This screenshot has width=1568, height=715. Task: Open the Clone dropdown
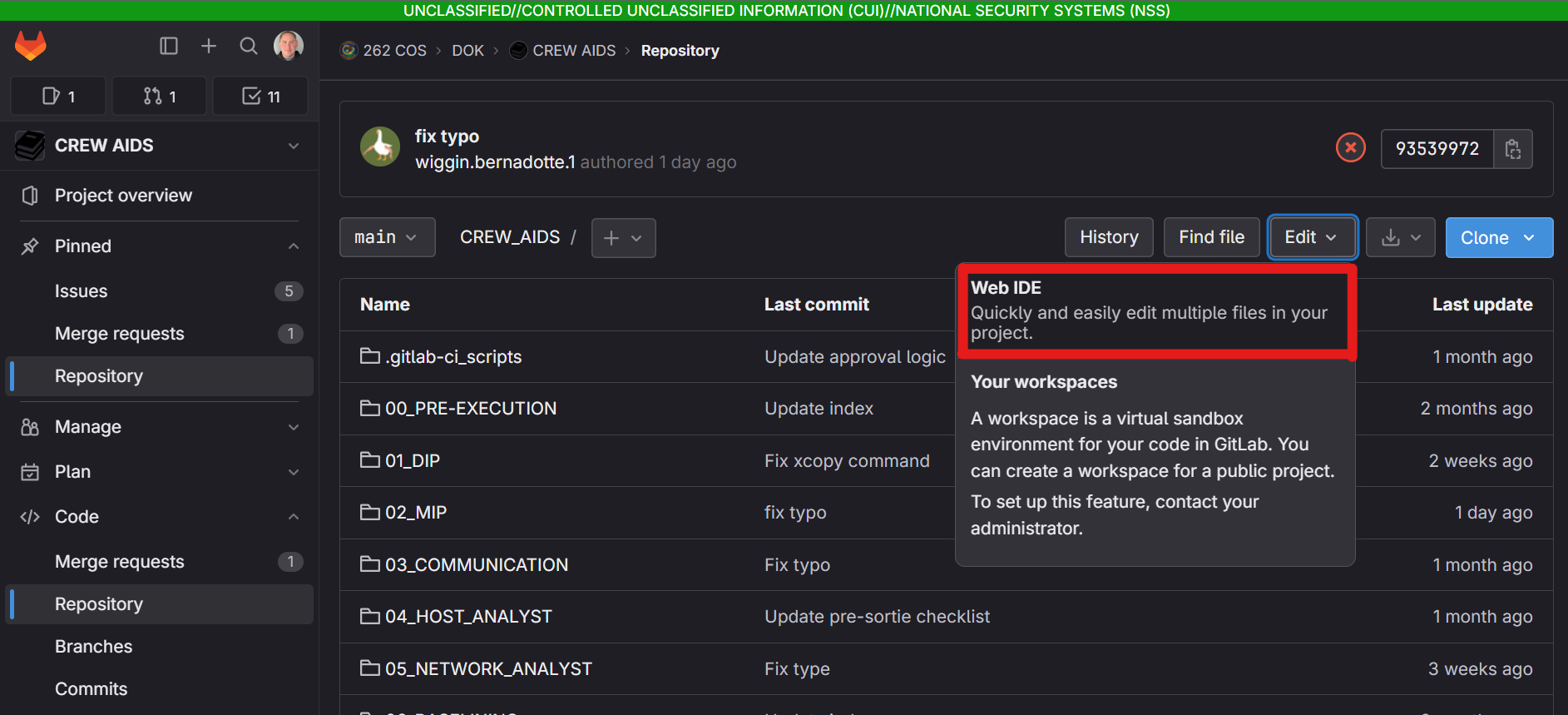(x=1499, y=238)
